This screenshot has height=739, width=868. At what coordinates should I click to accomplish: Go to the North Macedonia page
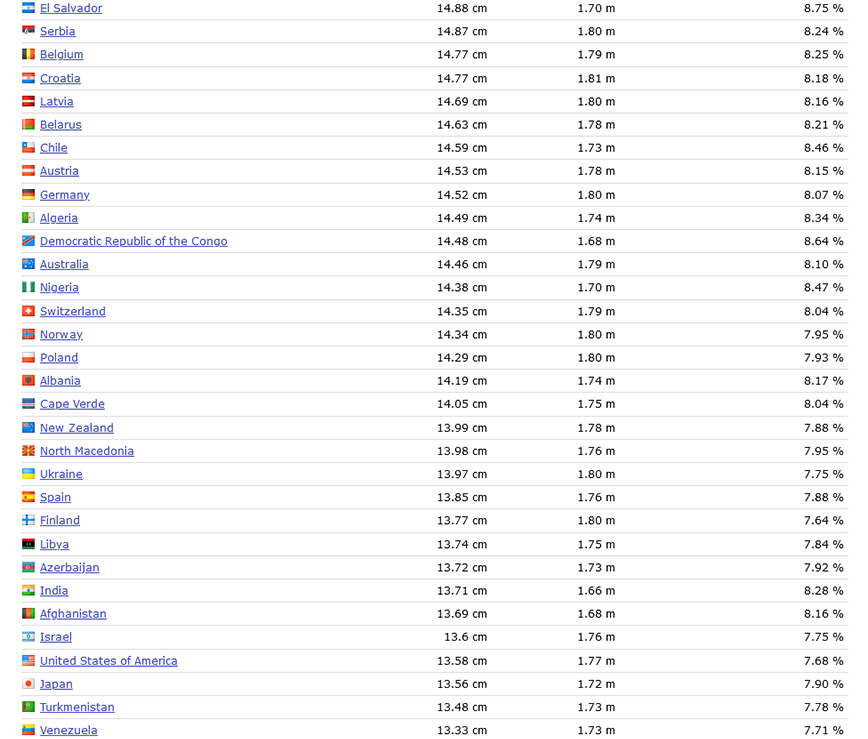(x=86, y=451)
